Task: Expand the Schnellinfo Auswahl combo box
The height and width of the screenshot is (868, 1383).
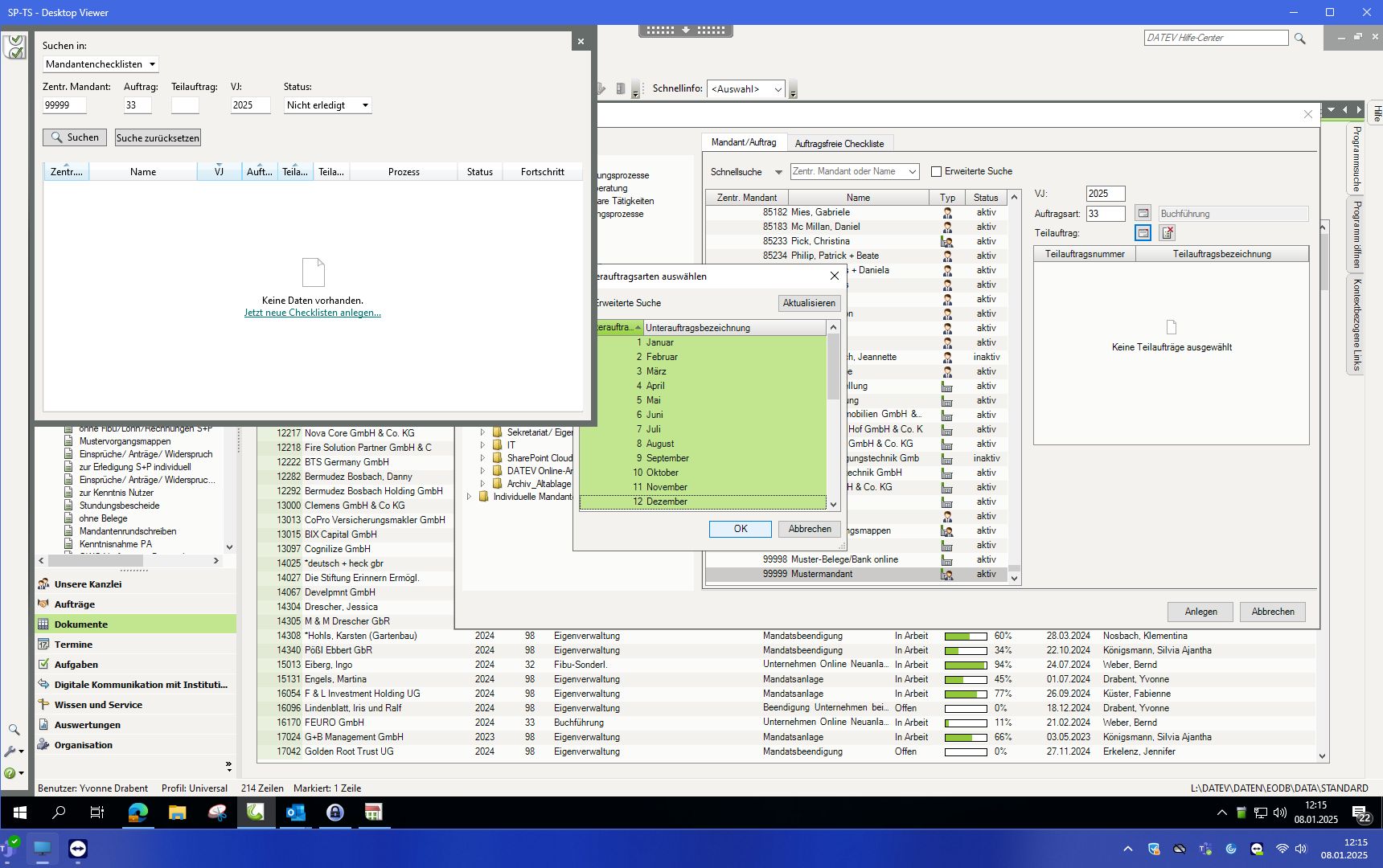Action: [x=778, y=89]
